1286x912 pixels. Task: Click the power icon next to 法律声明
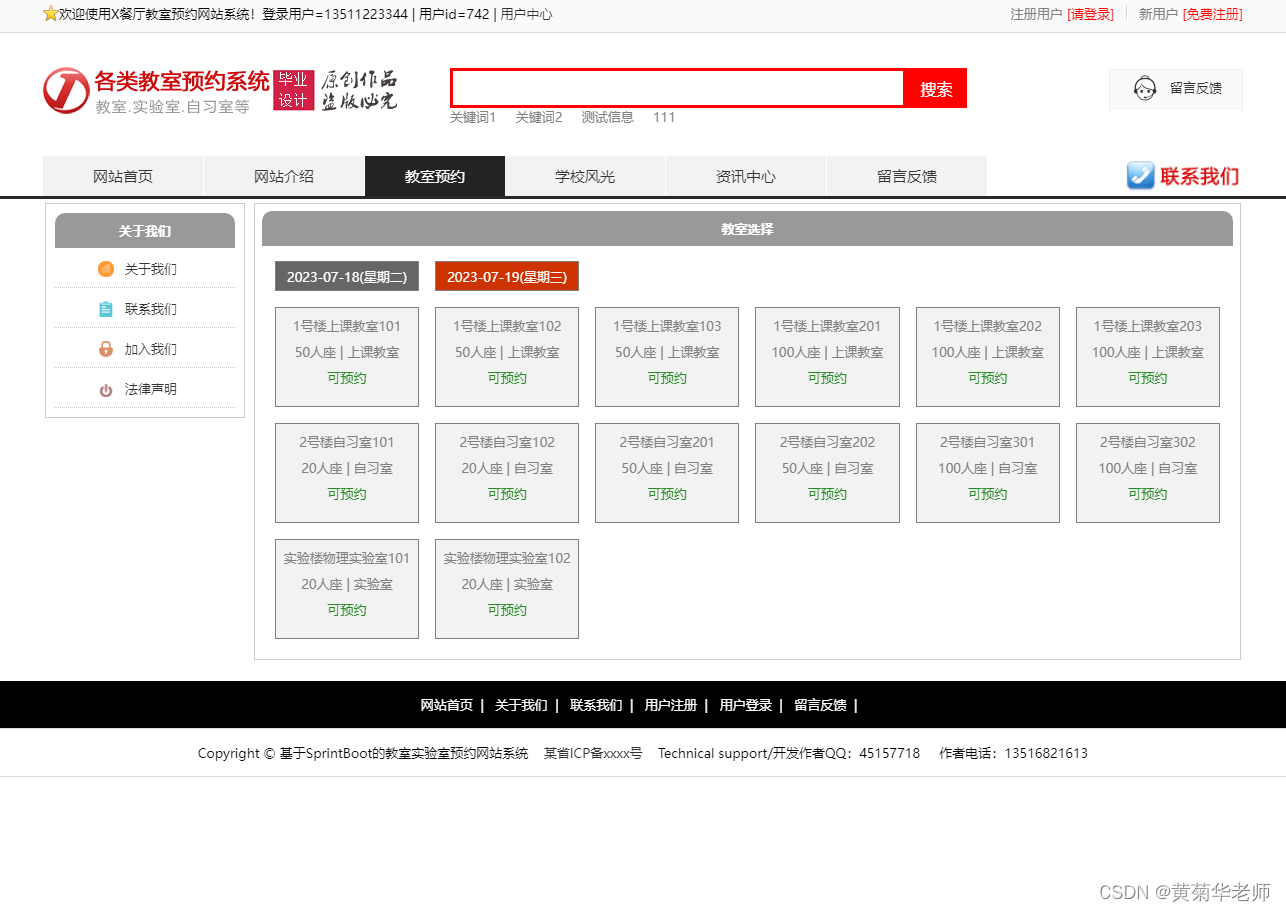tap(106, 390)
